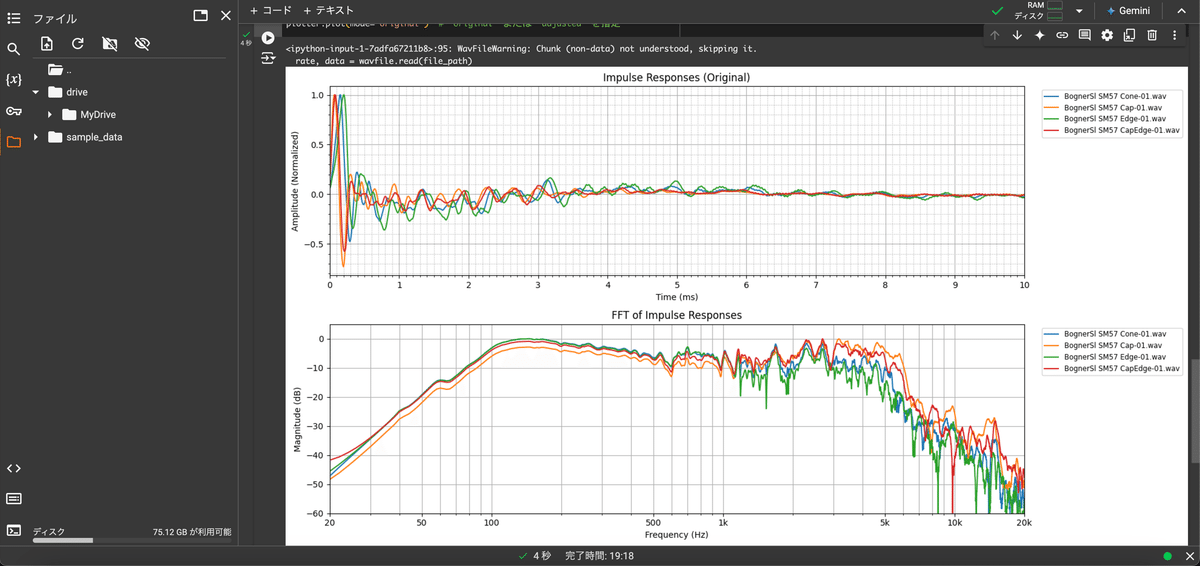The image size is (1200, 566).
Task: Toggle hidden files with the crossed-eye icon
Action: point(141,44)
